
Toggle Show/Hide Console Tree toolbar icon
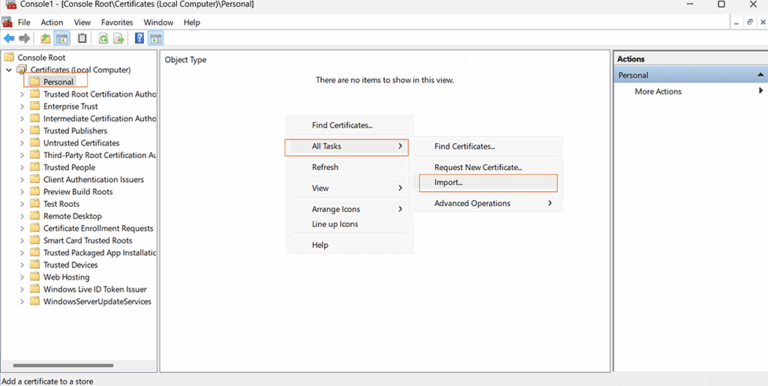click(x=62, y=38)
